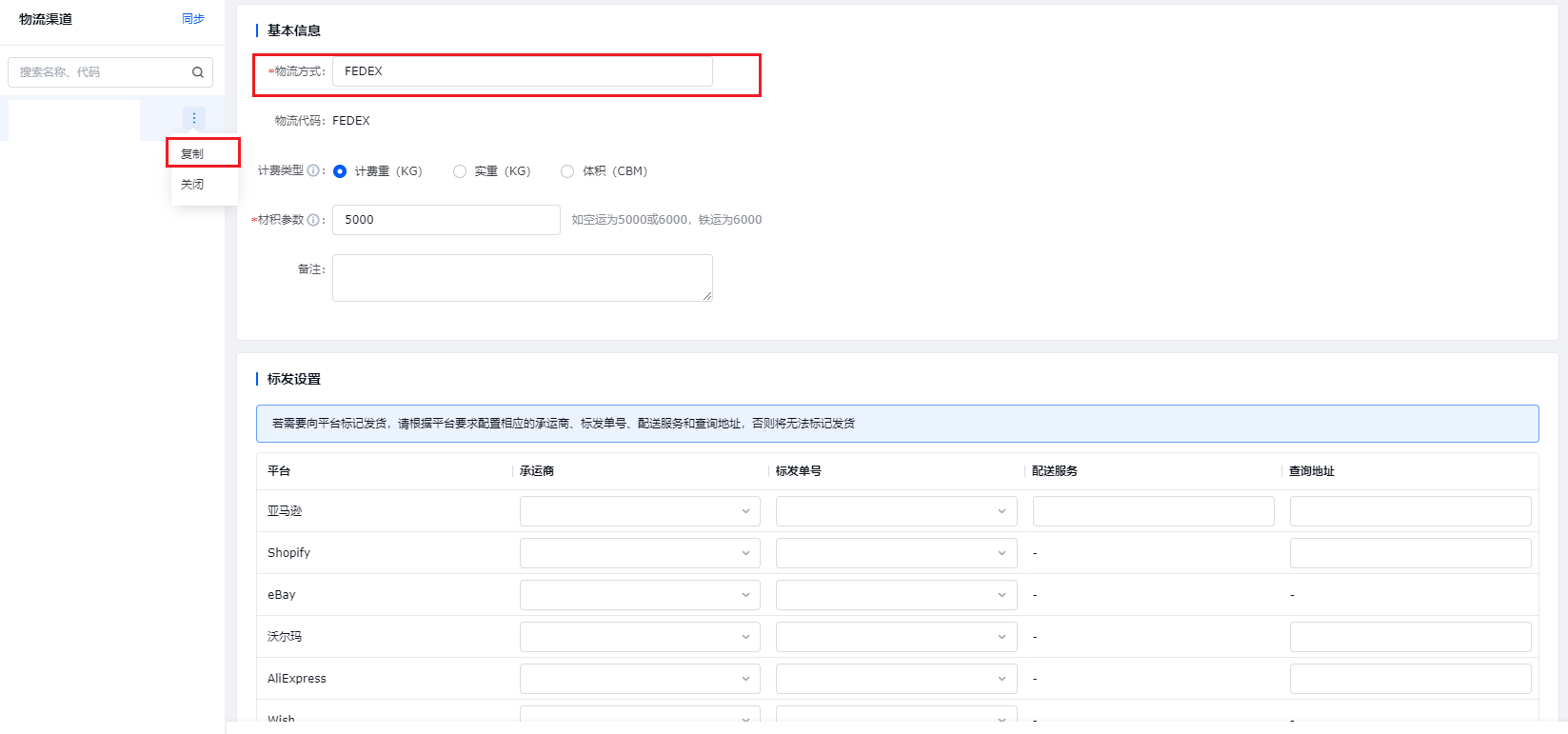Image resolution: width=1568 pixels, height=734 pixels.
Task: Open 标发单号 dropdown for 沃尔玛 row
Action: (897, 637)
